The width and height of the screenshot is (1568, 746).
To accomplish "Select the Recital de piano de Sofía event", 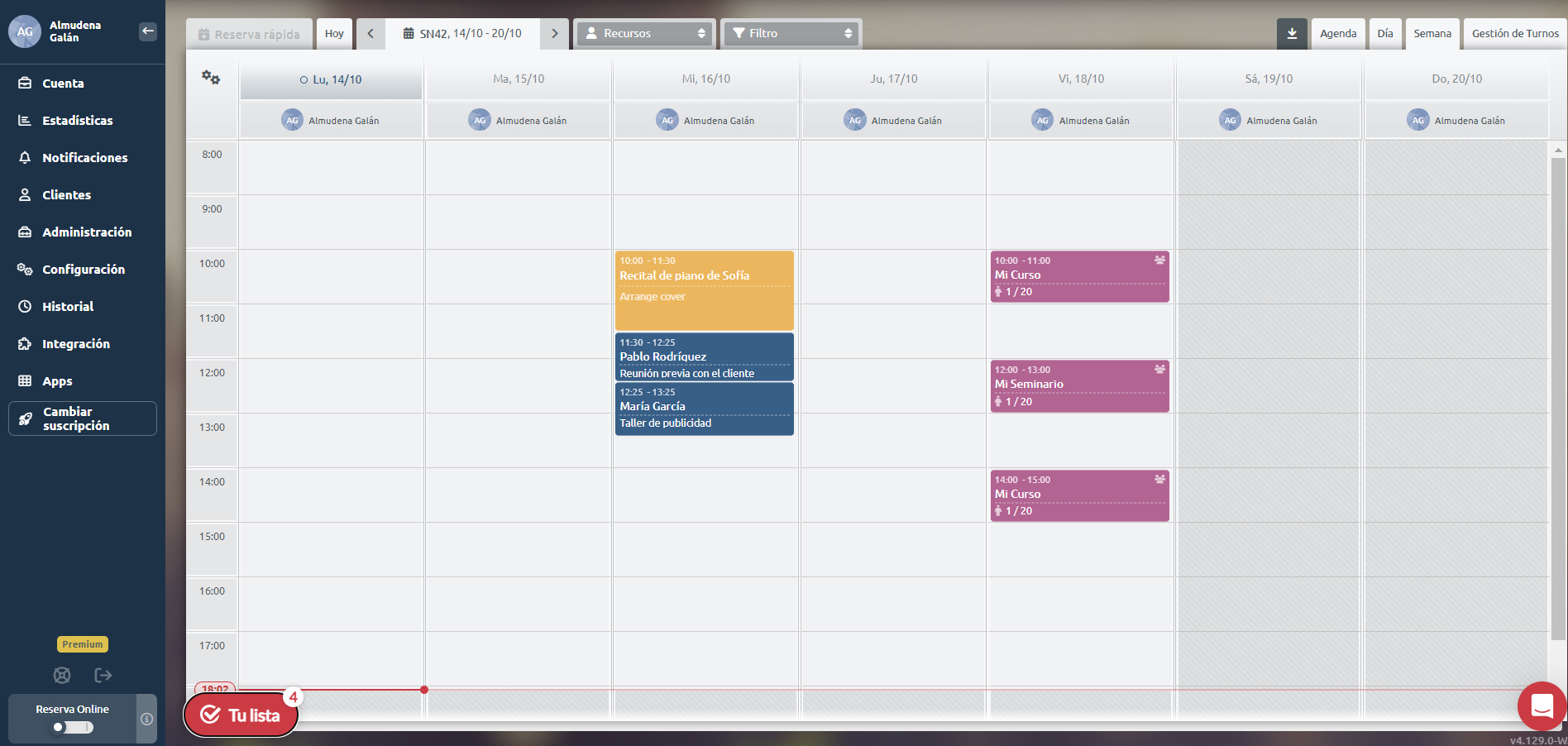I will pyautogui.click(x=704, y=289).
